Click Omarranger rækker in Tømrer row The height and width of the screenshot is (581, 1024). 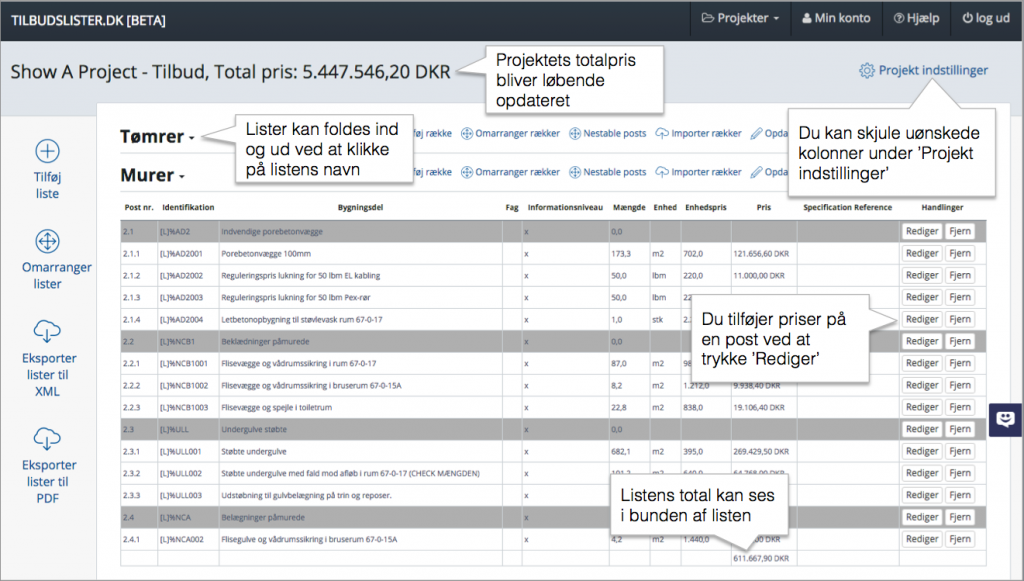click(x=511, y=133)
